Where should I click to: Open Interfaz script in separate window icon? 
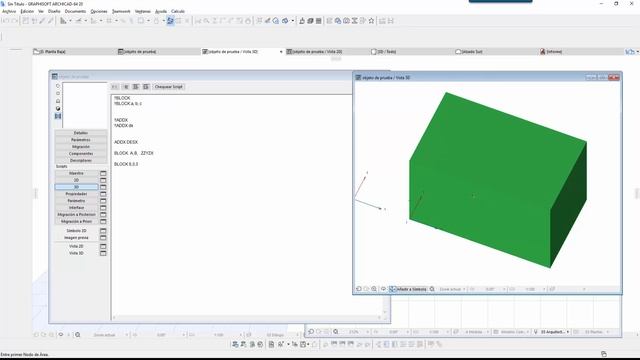103,208
